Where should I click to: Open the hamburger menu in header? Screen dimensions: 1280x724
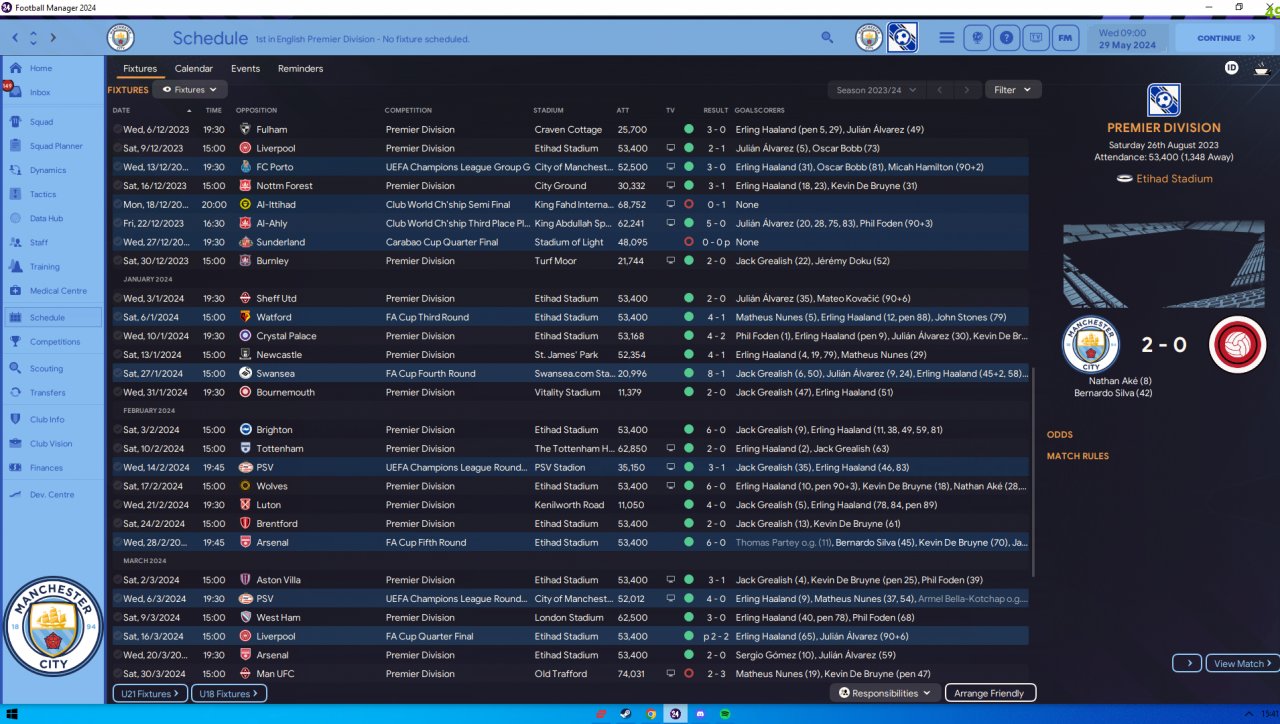pos(946,38)
